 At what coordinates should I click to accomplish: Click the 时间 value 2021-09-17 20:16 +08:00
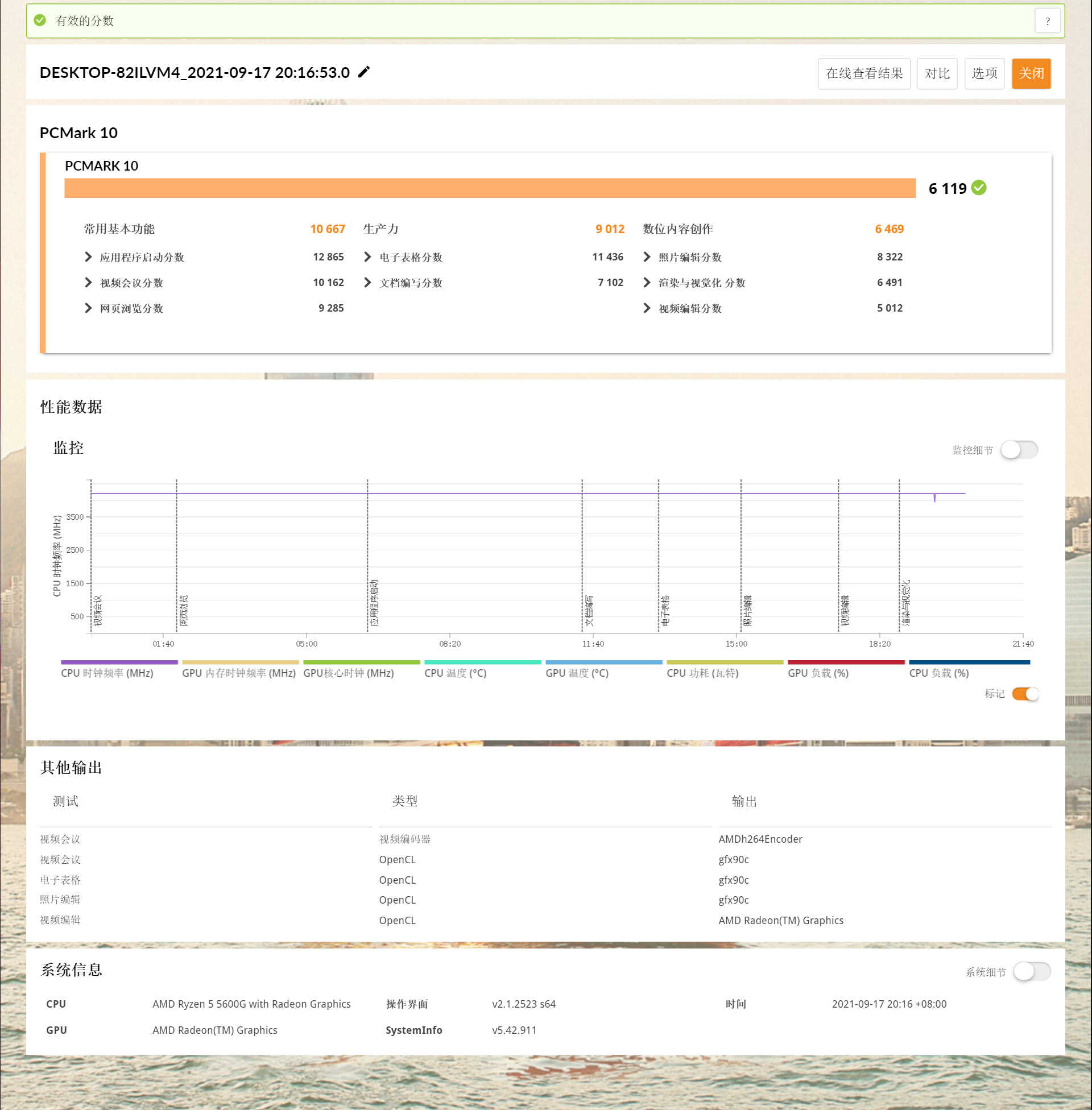[x=889, y=1004]
